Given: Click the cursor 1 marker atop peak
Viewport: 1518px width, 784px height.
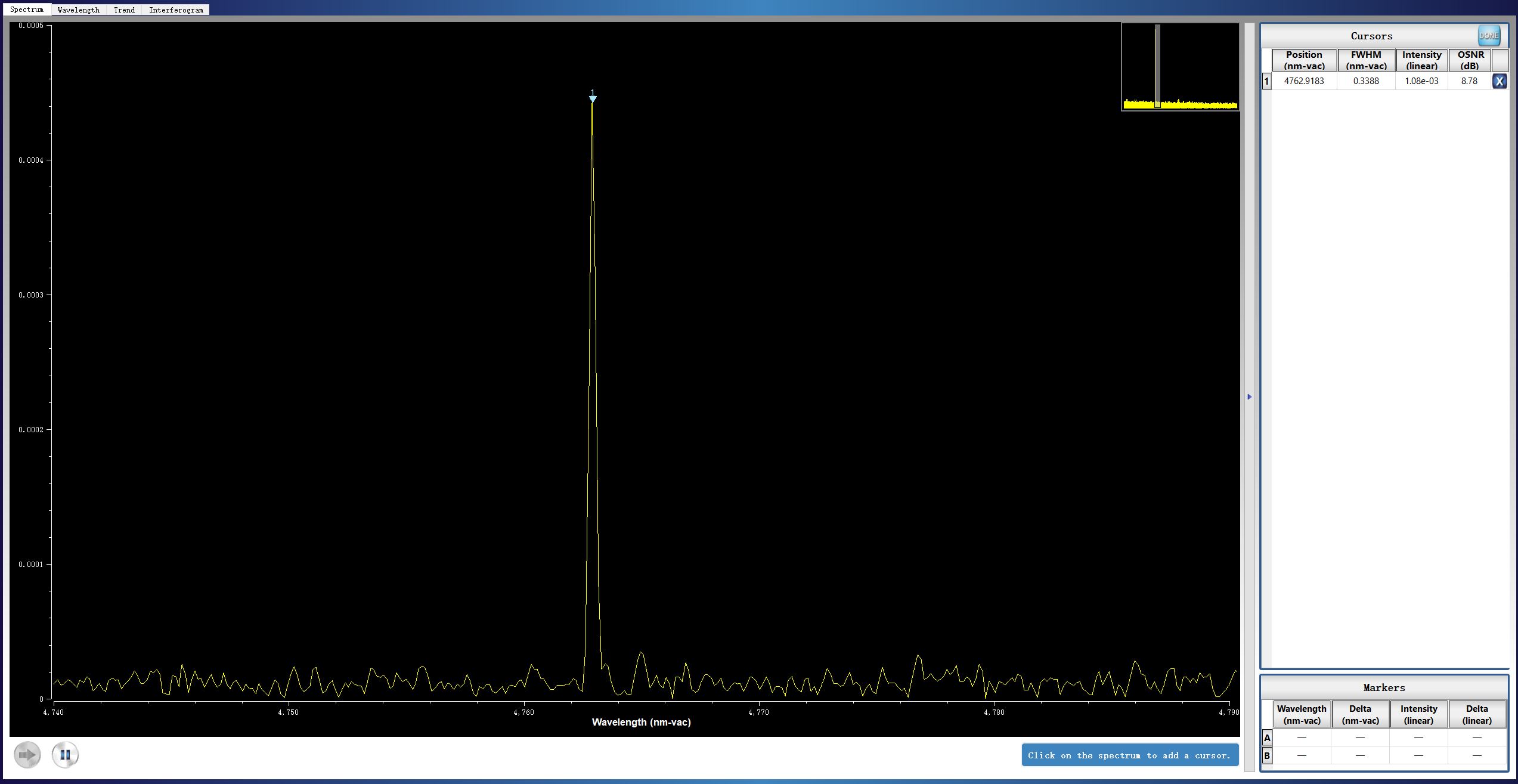Looking at the screenshot, I should pyautogui.click(x=592, y=97).
